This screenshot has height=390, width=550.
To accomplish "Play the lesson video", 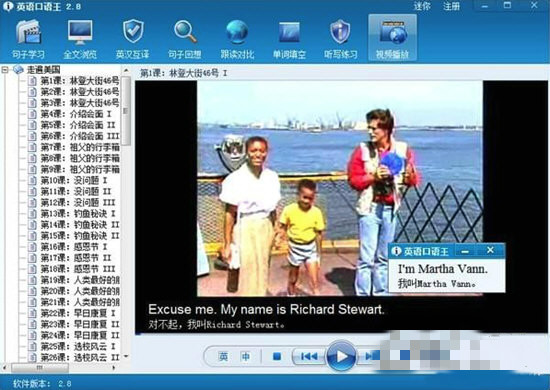I will (342, 356).
